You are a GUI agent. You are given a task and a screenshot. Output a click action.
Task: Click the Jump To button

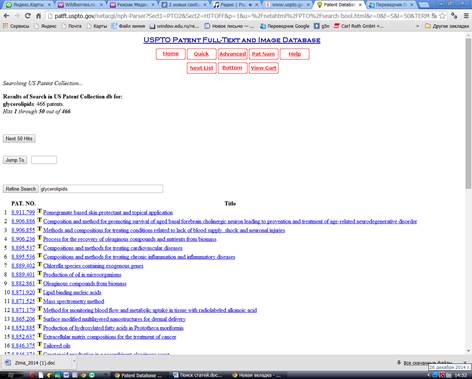[x=15, y=160]
